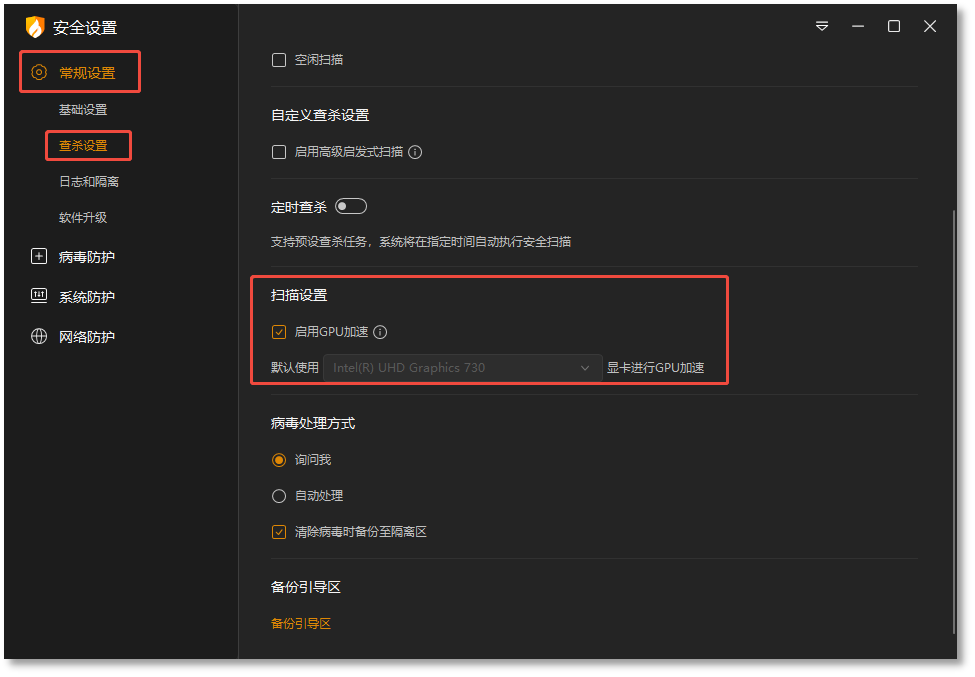
Task: Open 软件升级 settings
Action: tap(83, 218)
